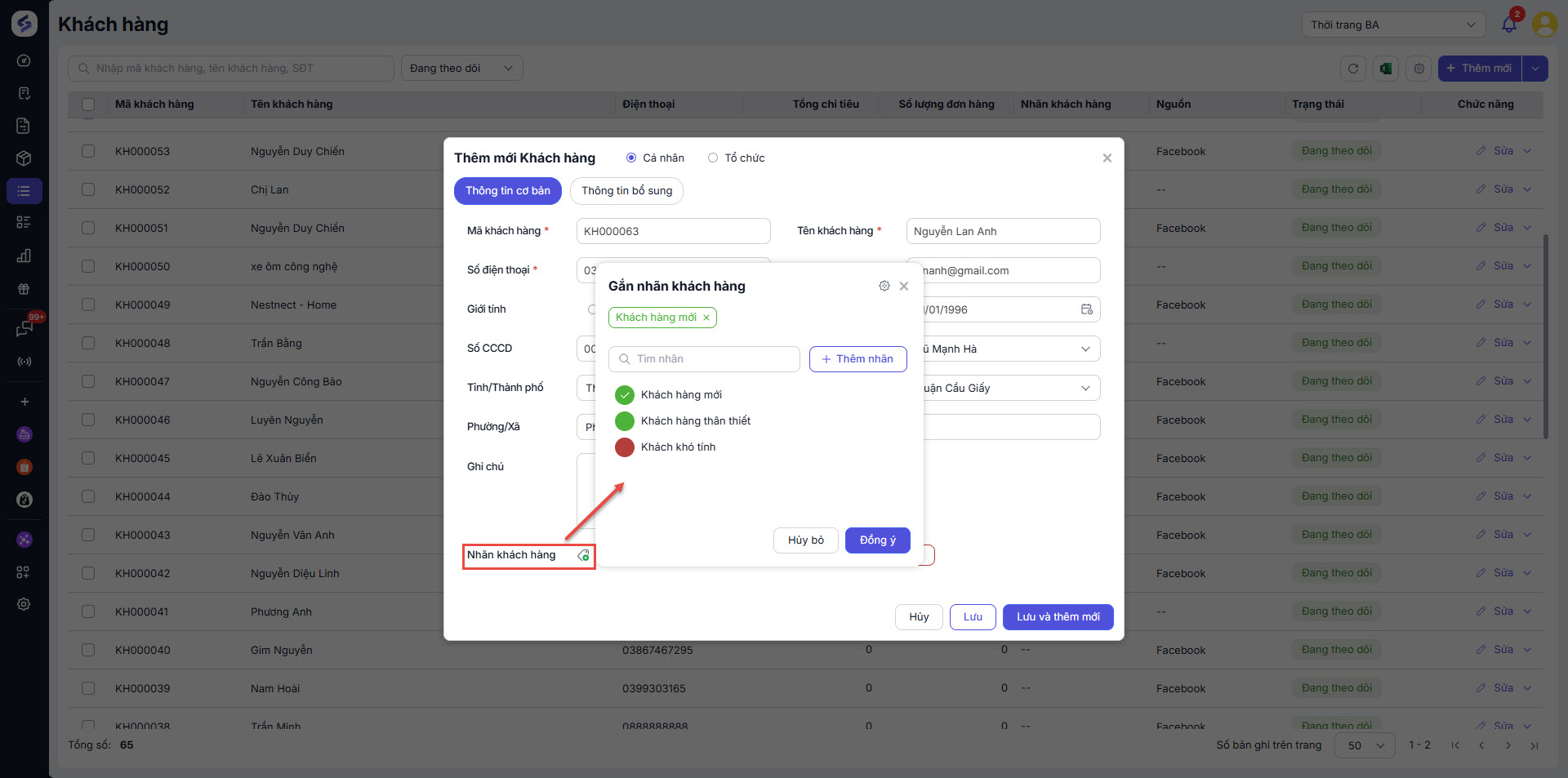The height and width of the screenshot is (778, 1568).
Task: Open the date of birth calendar icon
Action: coord(1086,309)
